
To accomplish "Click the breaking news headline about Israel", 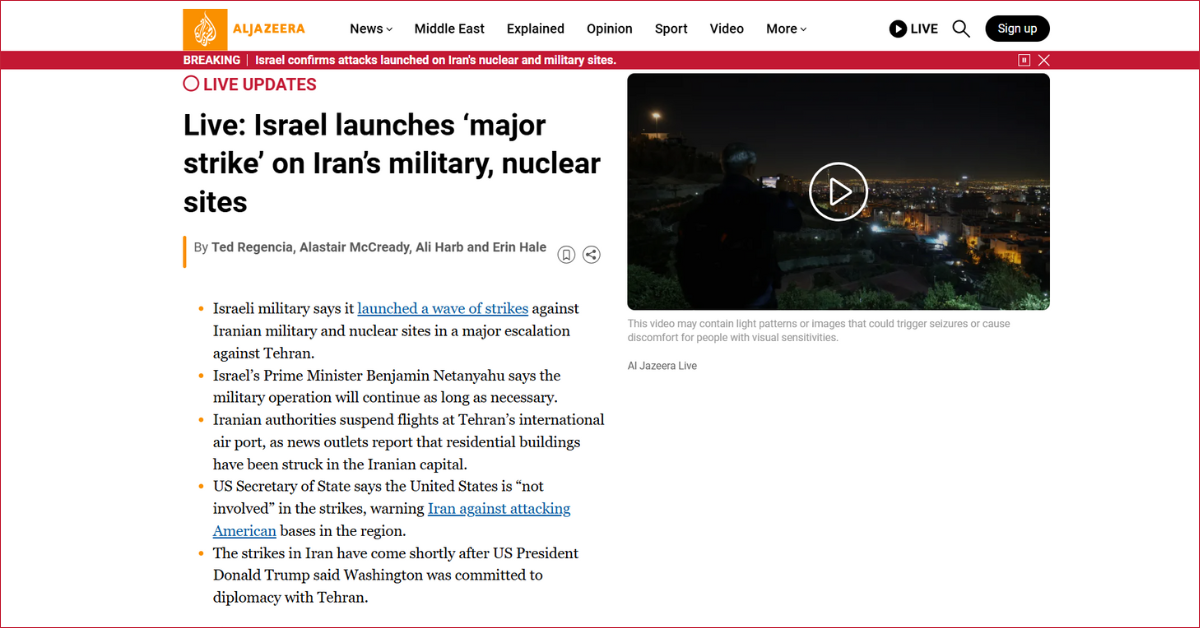I will [x=435, y=60].
